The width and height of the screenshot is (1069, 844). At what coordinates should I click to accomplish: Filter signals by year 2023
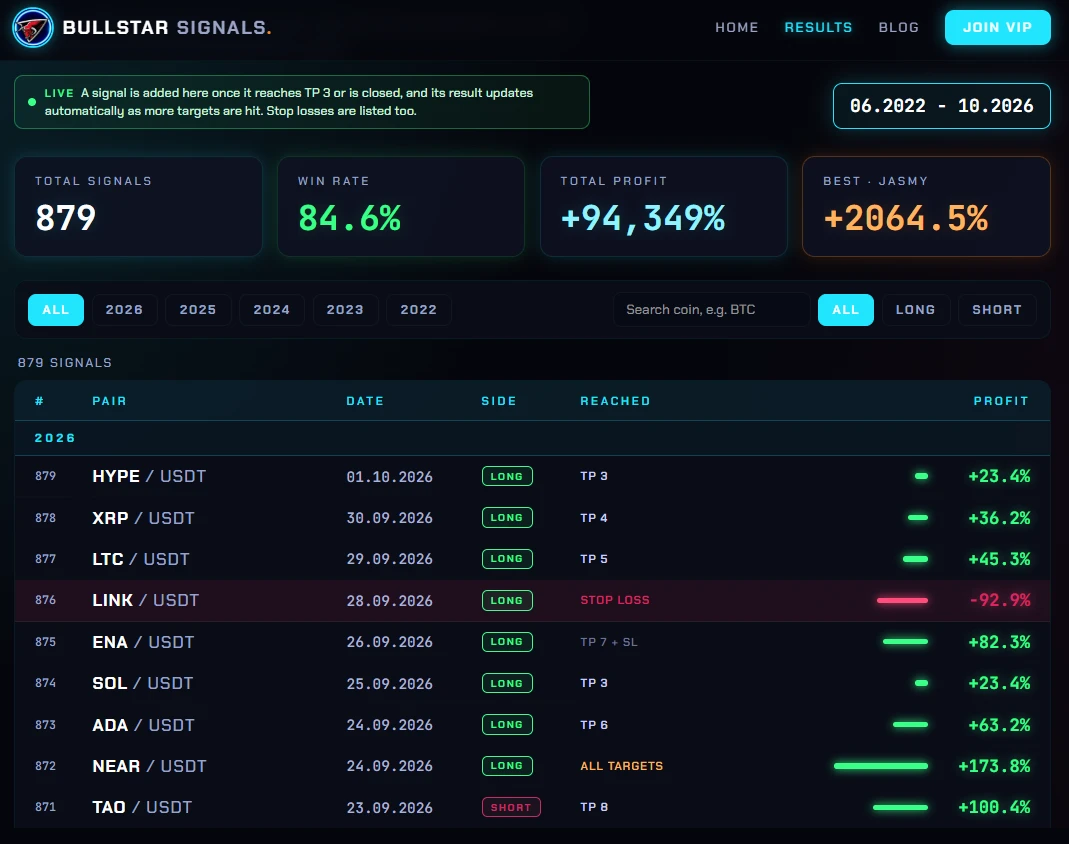coord(345,310)
